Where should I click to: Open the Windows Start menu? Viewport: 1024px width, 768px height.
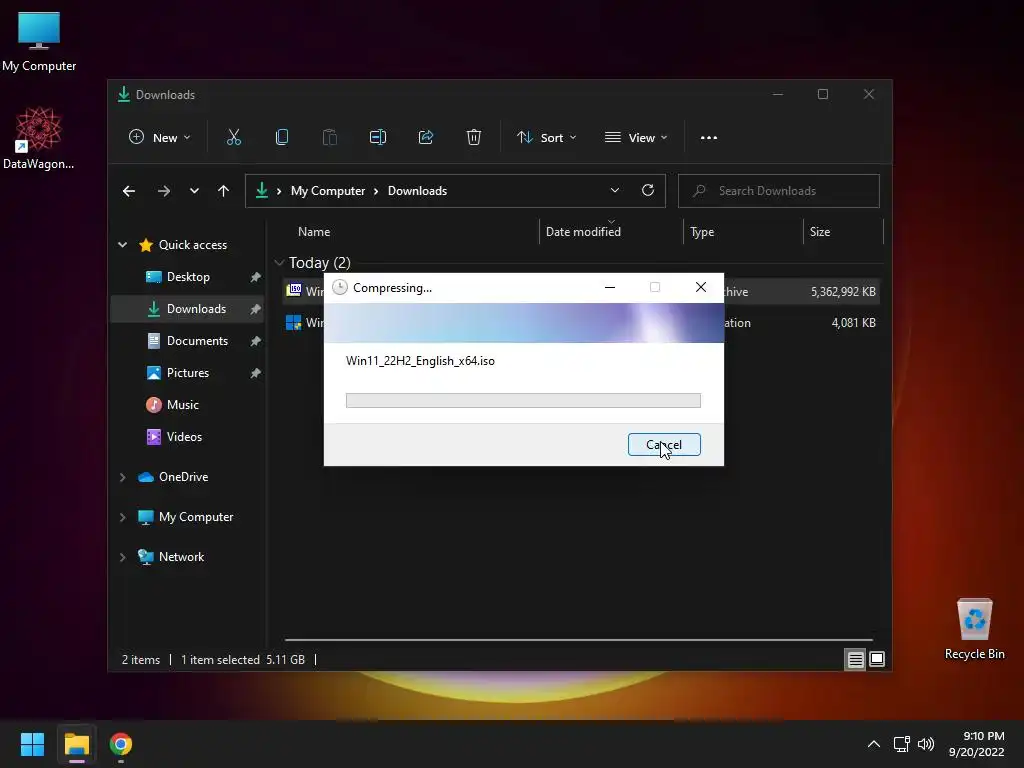pos(32,744)
